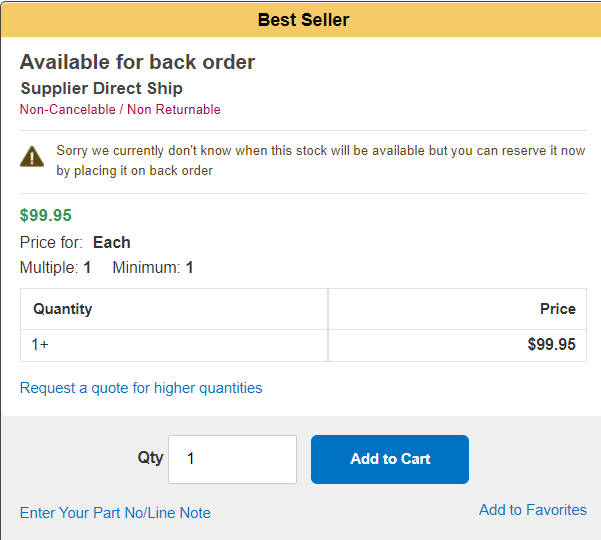Click the Quantity column header
The height and width of the screenshot is (540, 601).
tap(62, 309)
